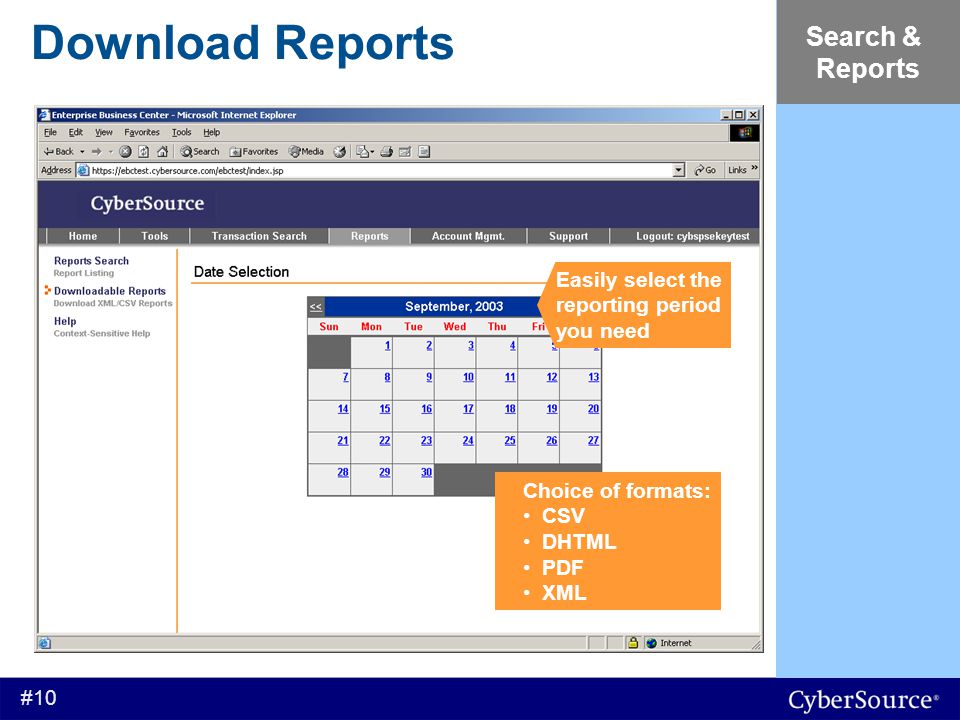
Task: Select September 7 in the calendar
Action: pos(346,377)
